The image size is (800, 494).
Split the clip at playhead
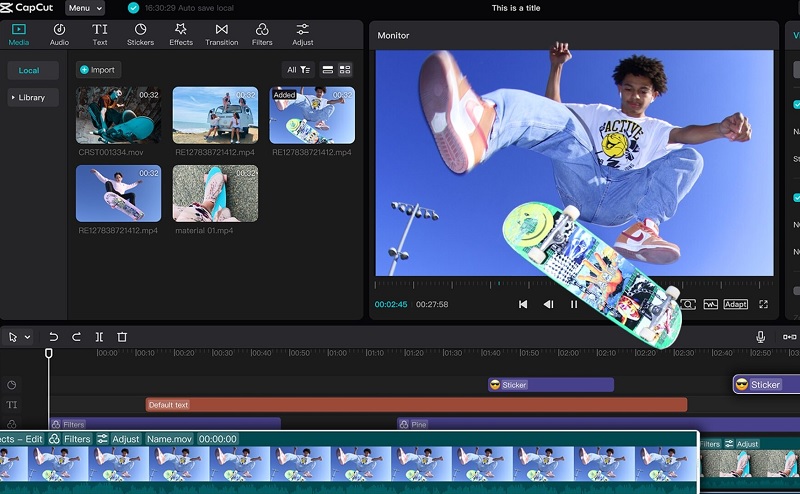[x=99, y=337]
